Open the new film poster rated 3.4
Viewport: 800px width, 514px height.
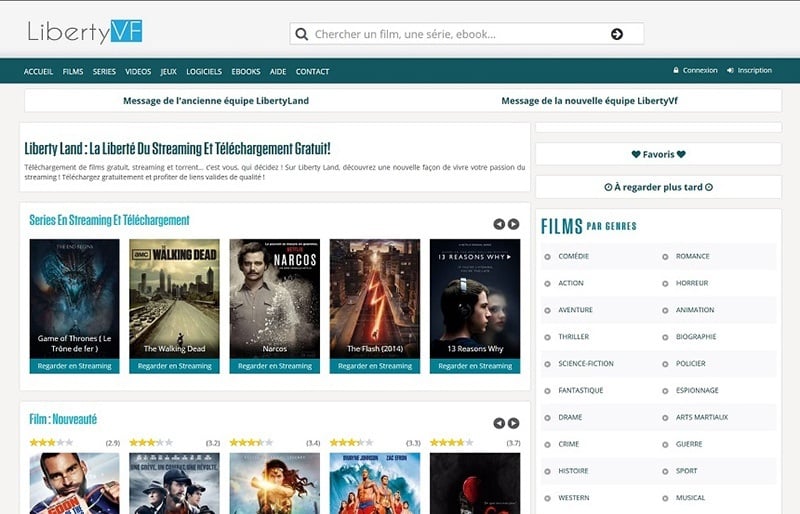pos(274,483)
